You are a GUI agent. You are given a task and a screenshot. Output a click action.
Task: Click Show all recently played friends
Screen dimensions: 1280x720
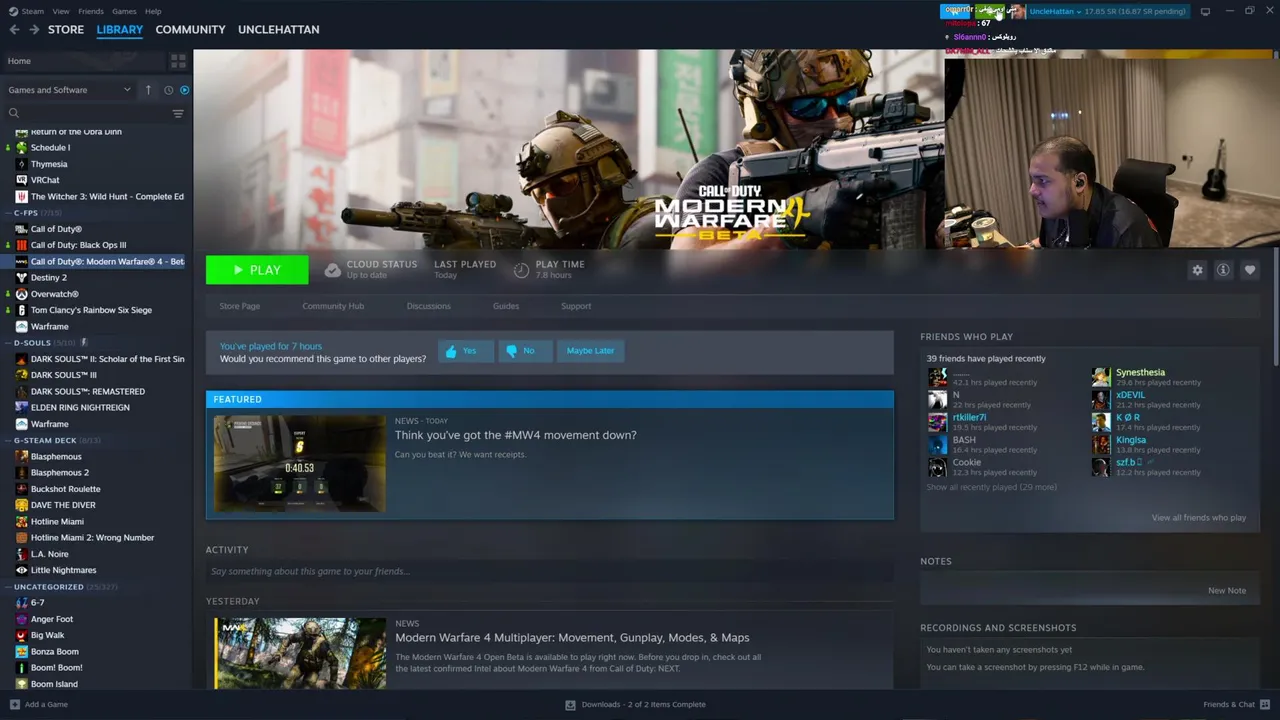point(991,488)
